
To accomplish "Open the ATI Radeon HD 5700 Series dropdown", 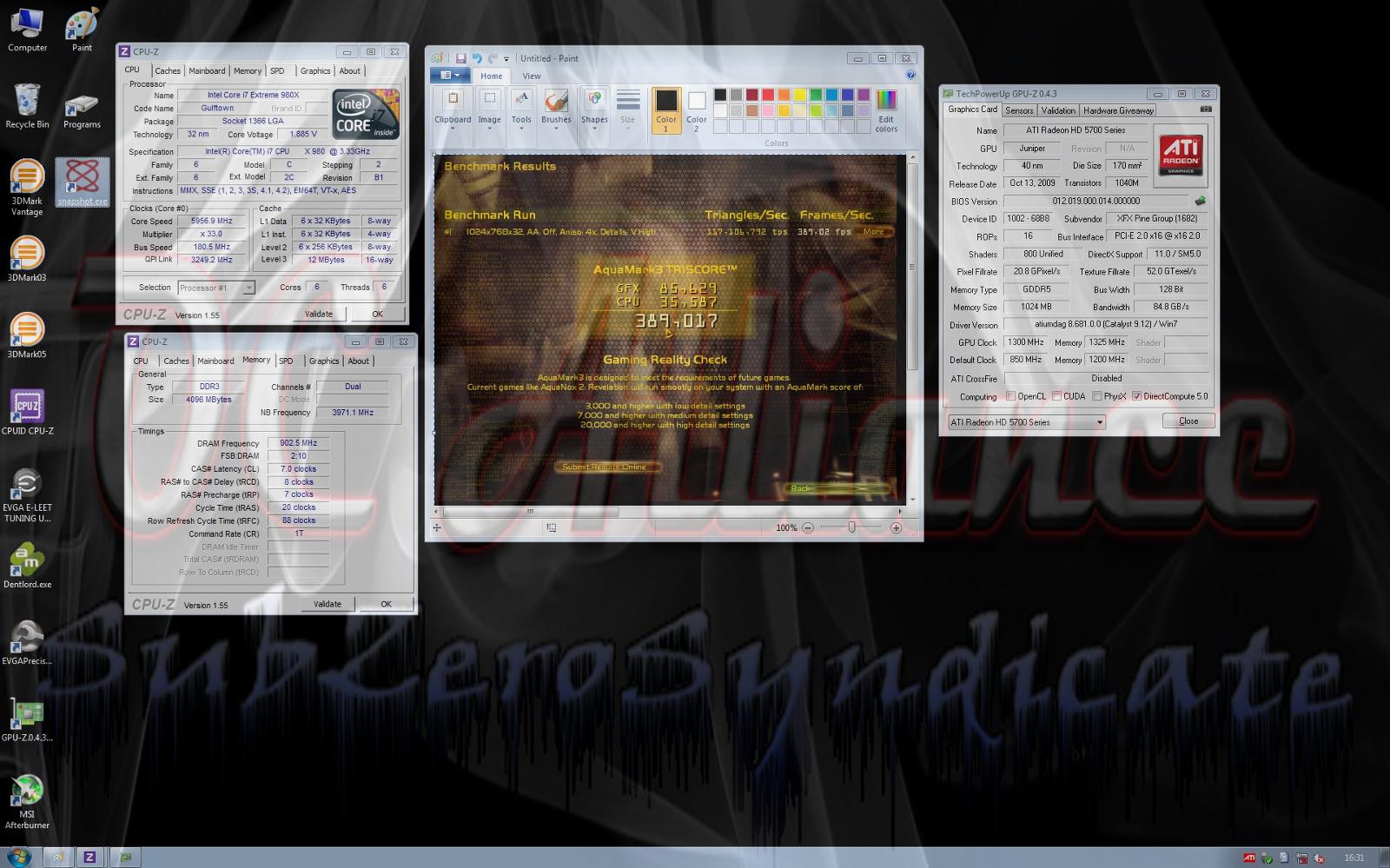I will click(x=1026, y=422).
